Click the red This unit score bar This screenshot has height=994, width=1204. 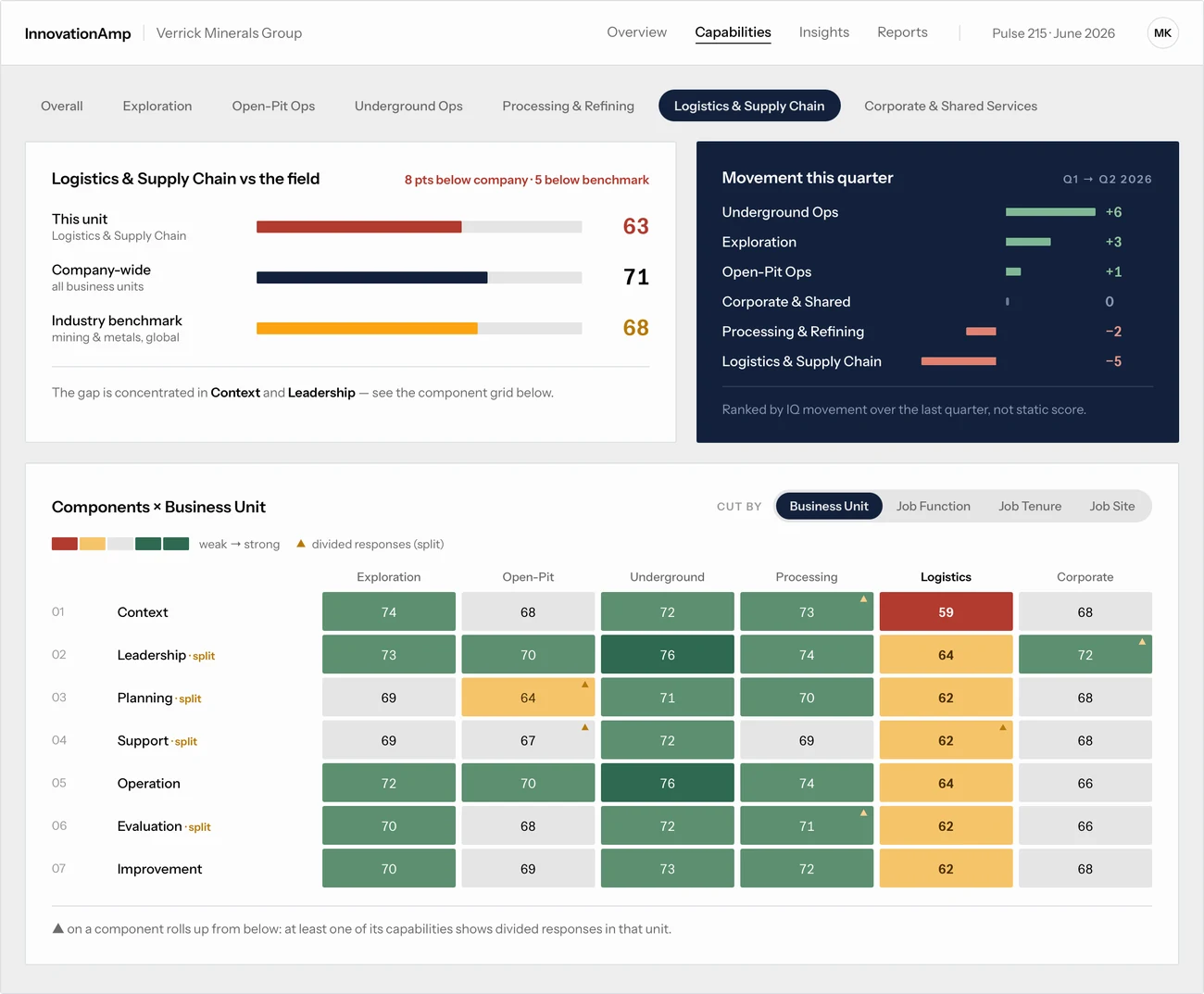tap(358, 227)
